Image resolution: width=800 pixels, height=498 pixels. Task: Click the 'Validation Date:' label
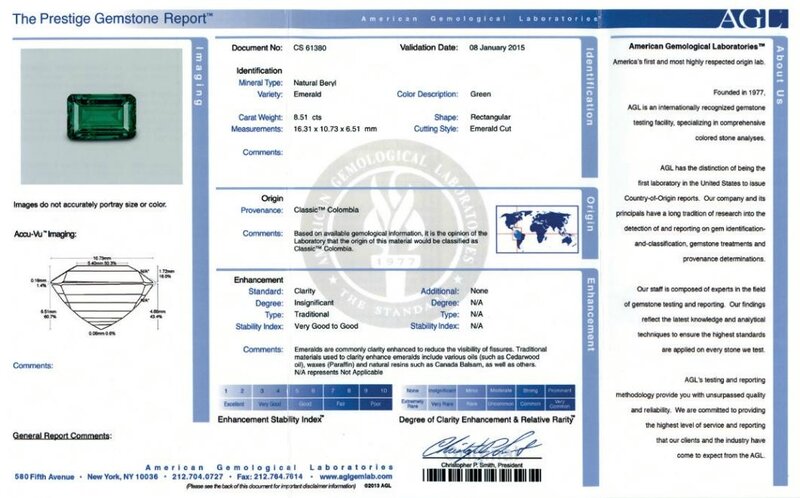429,47
